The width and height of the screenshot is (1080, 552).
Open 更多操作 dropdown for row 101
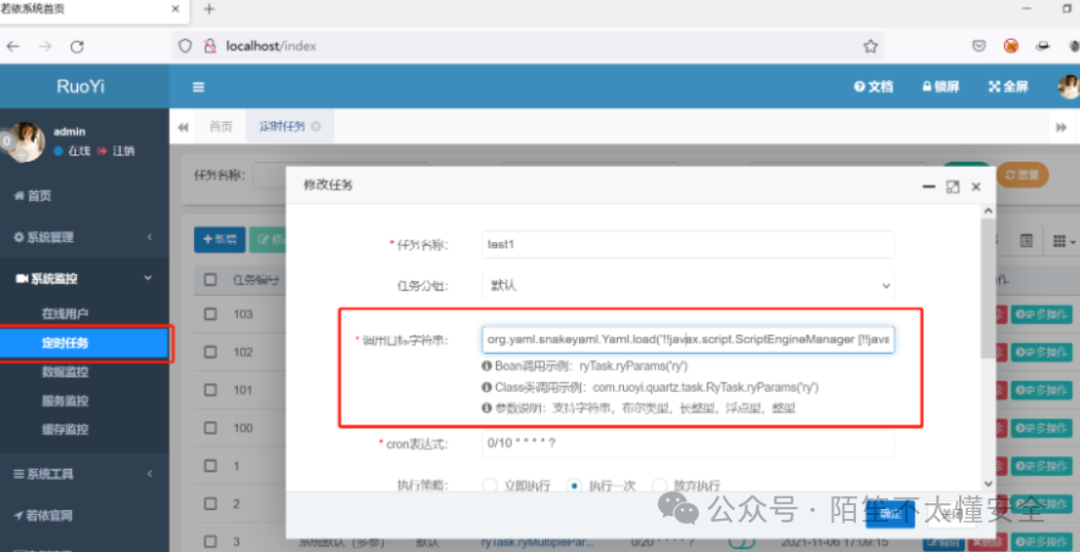[1043, 390]
